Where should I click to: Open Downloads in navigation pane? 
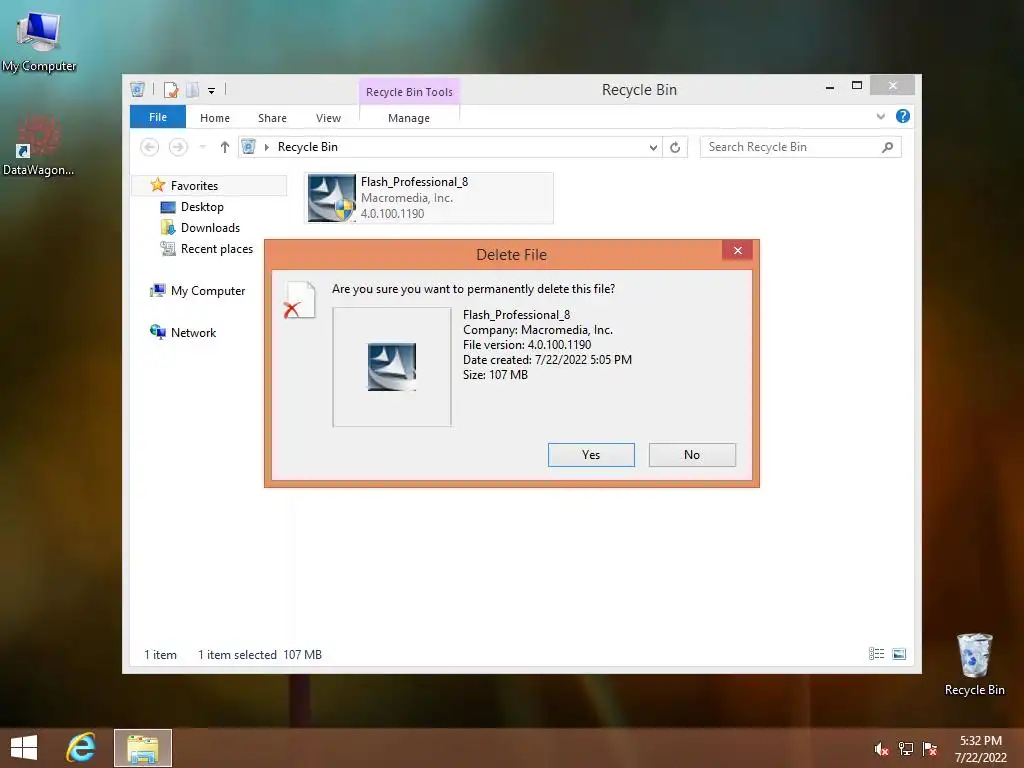(x=210, y=228)
